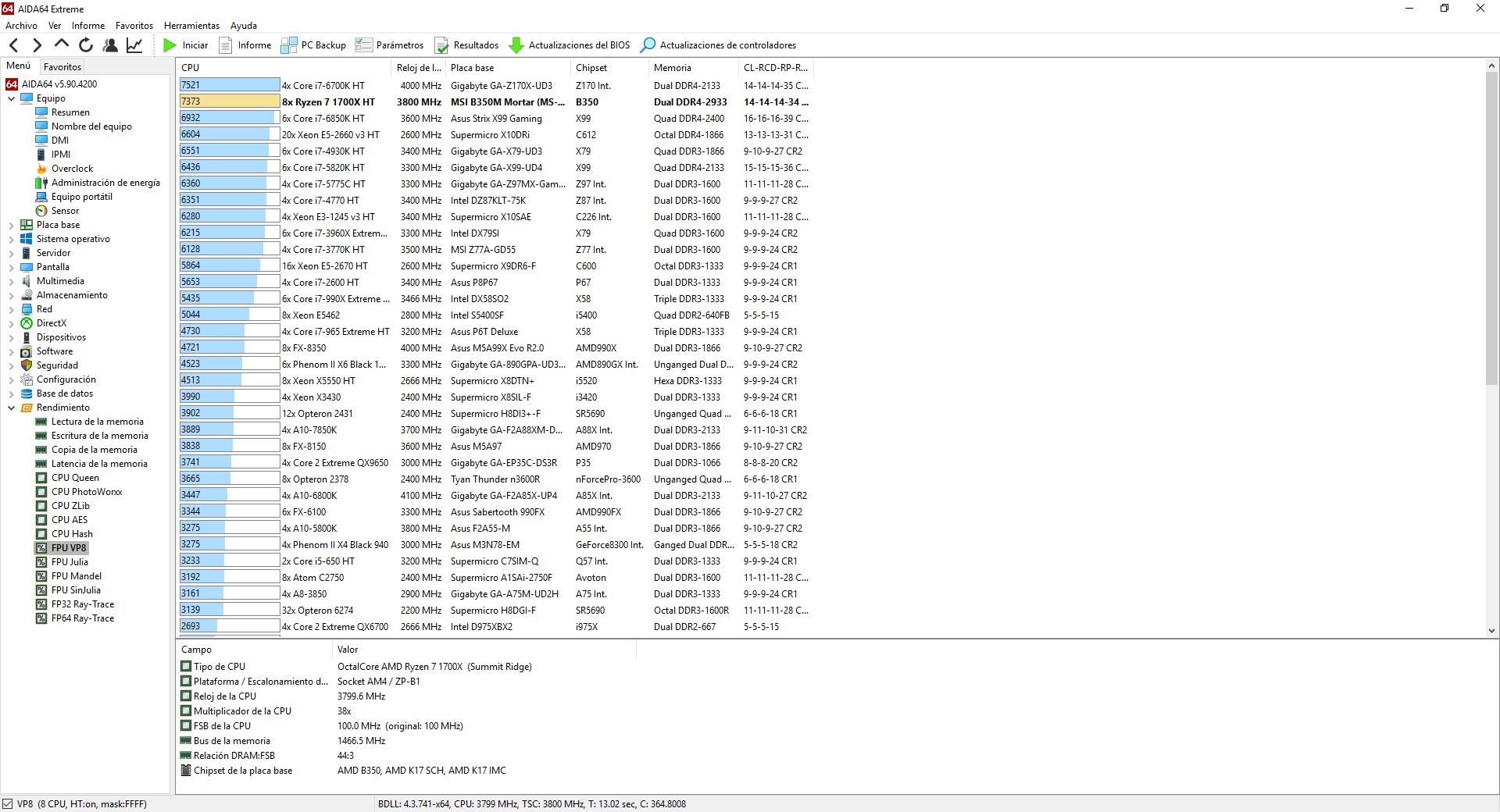This screenshot has height=812, width=1500.
Task: Open the Herramientas menu
Action: 191,26
